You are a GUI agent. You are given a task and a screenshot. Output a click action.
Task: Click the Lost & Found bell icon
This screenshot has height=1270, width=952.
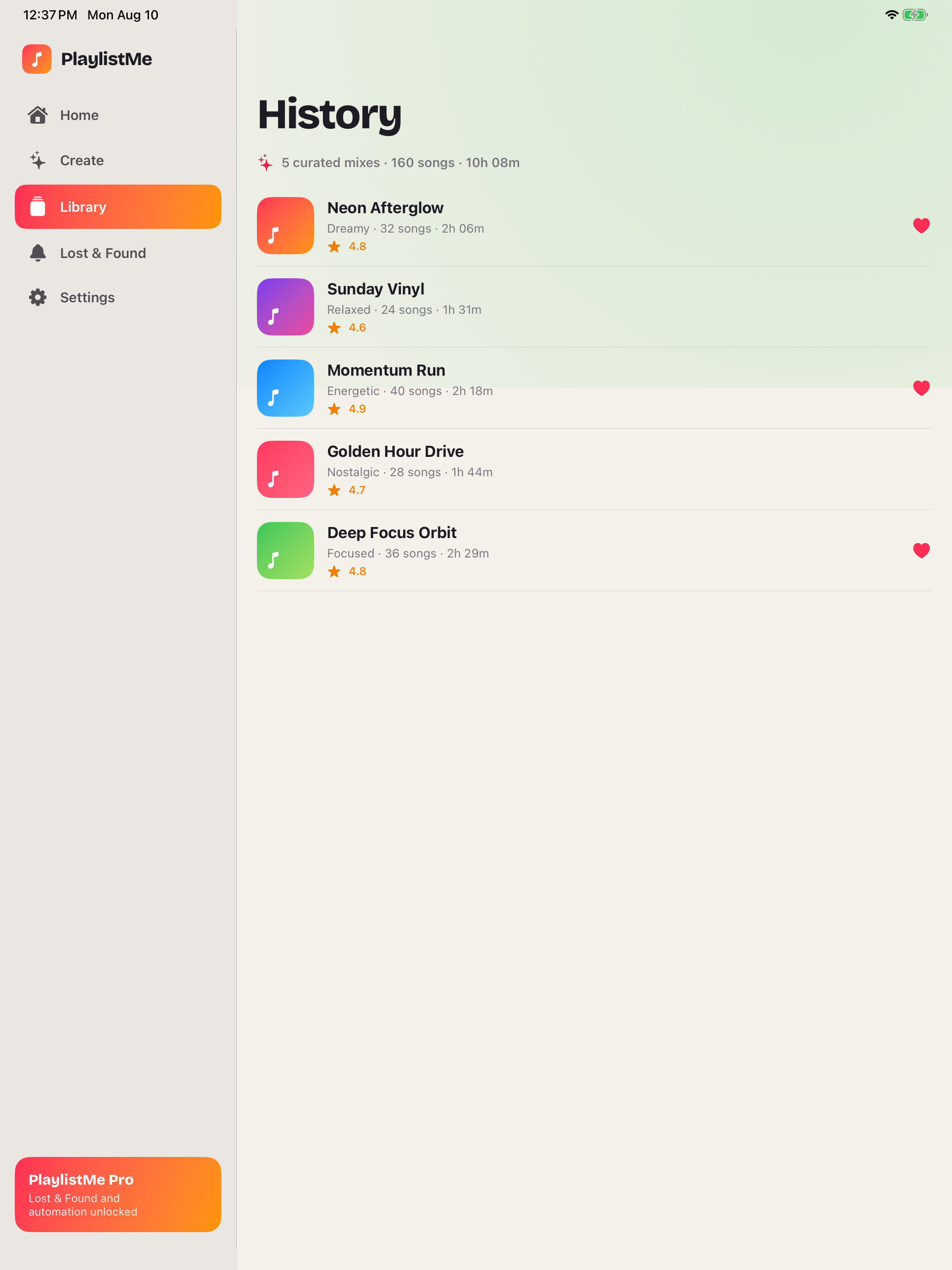coord(38,253)
